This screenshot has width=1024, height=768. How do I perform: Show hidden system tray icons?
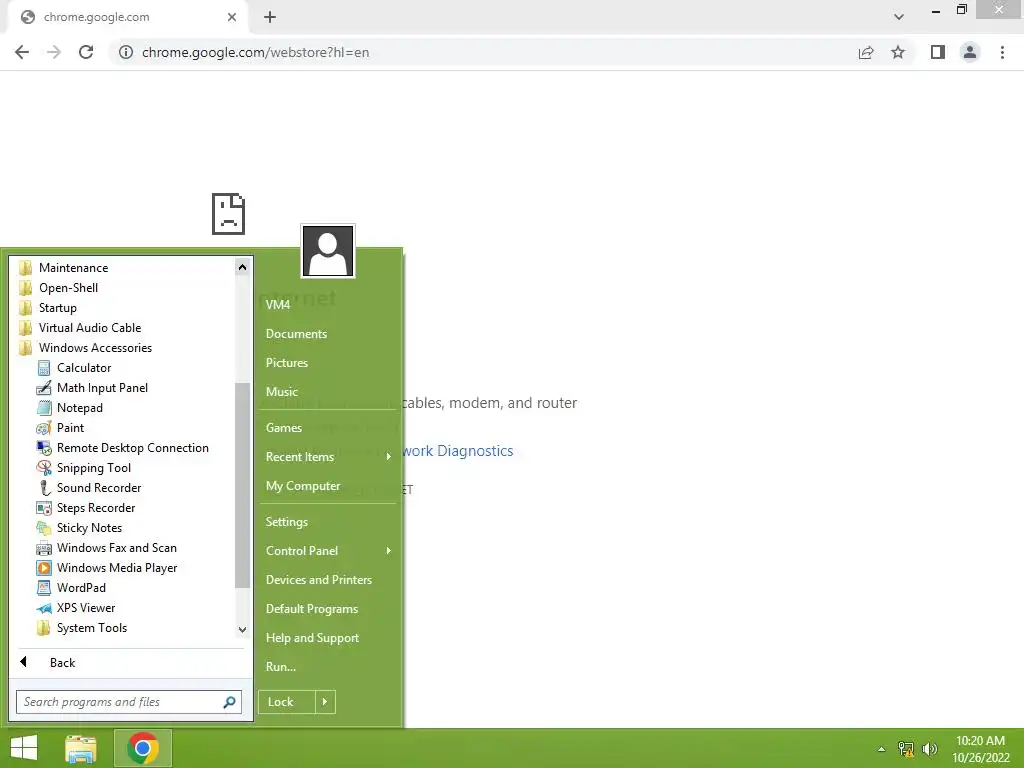click(x=881, y=749)
